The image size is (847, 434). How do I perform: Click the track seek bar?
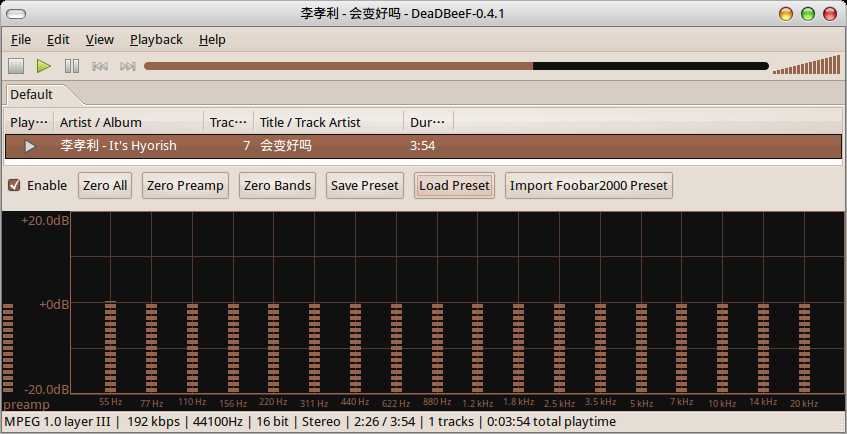[456, 66]
